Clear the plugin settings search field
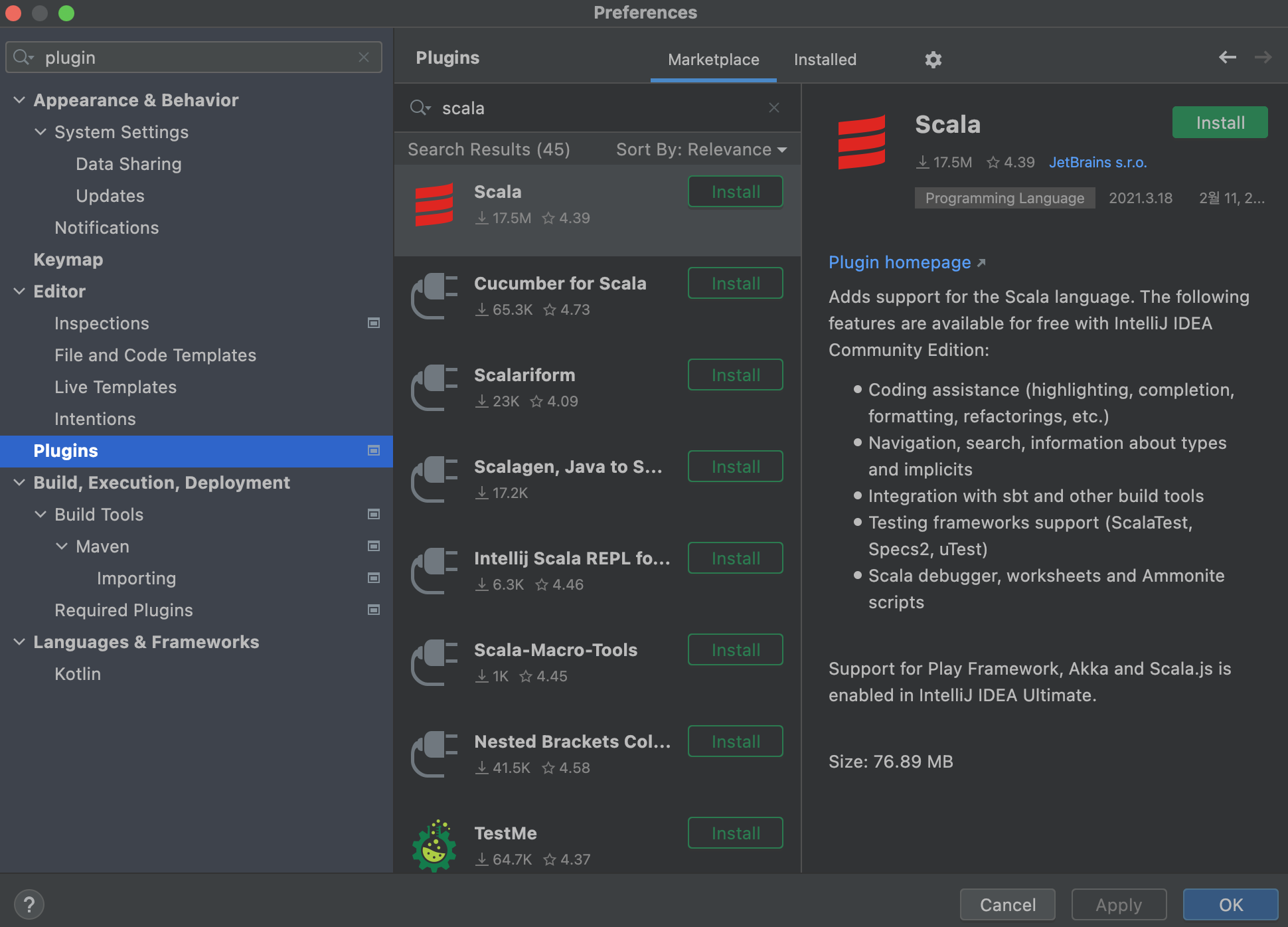This screenshot has height=927, width=1288. tap(363, 57)
